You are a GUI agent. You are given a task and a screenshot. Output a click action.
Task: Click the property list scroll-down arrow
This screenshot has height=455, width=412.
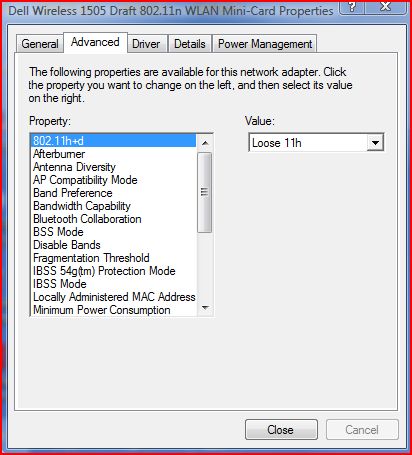click(205, 307)
